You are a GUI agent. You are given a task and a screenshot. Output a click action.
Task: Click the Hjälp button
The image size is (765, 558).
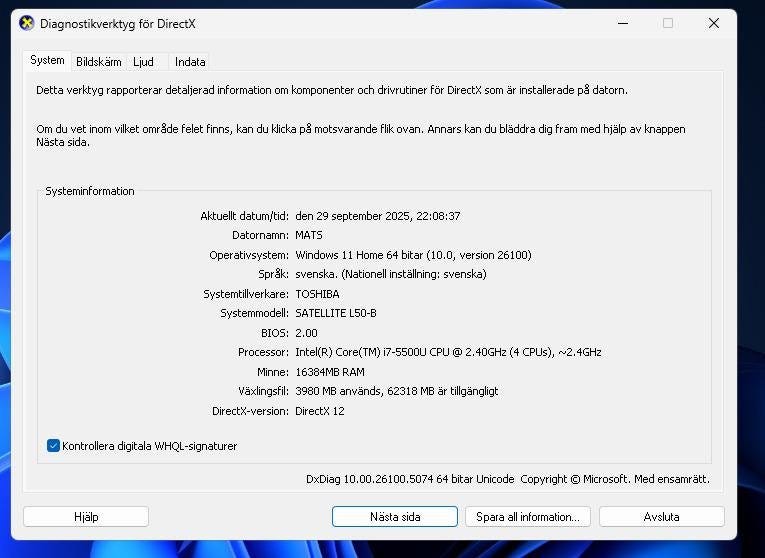pos(86,517)
